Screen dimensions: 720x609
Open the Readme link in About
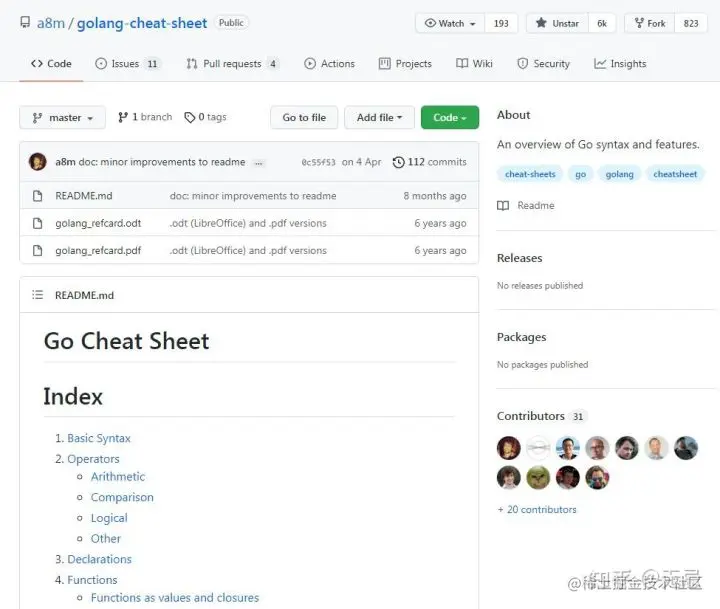pyautogui.click(x=526, y=205)
